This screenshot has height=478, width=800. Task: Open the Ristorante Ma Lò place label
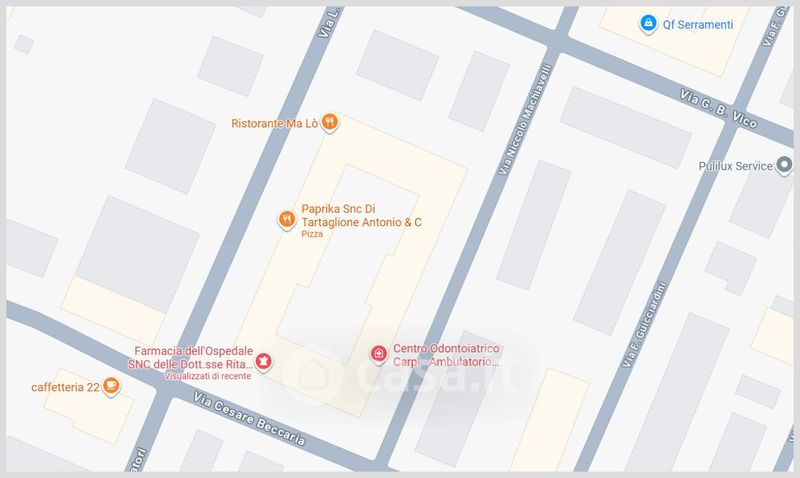(274, 123)
